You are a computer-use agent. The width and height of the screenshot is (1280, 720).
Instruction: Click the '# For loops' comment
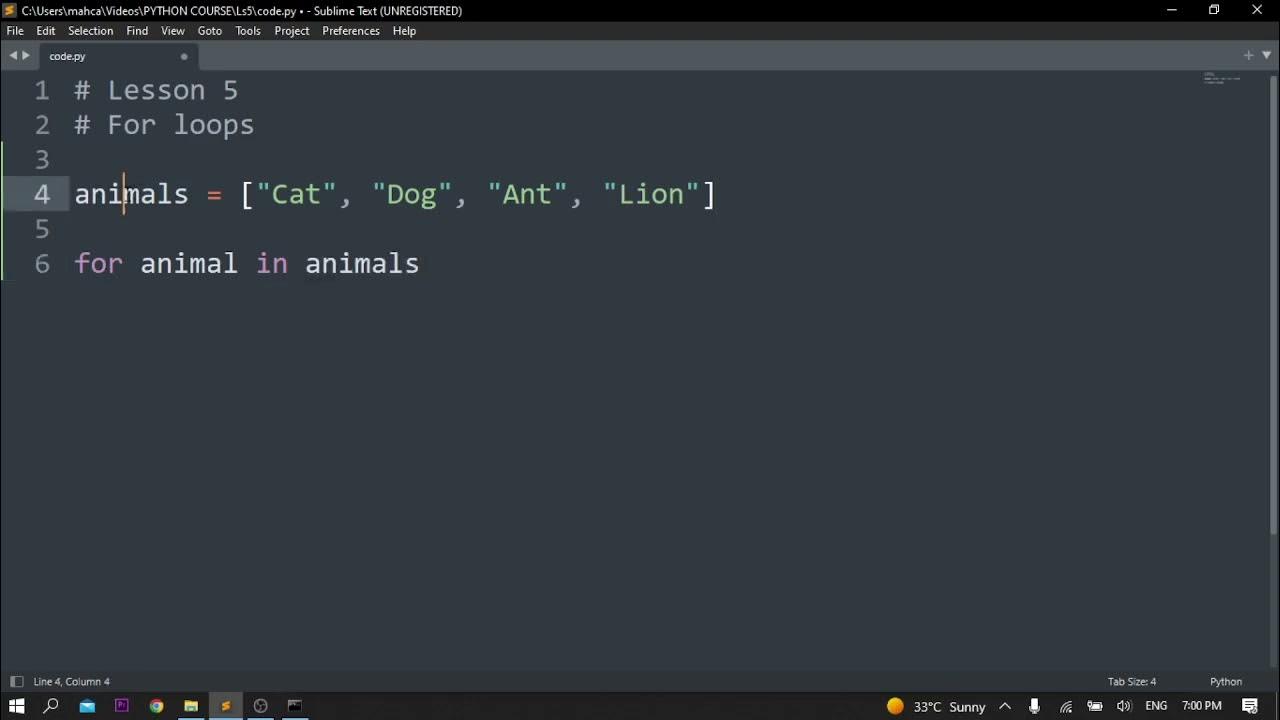click(165, 125)
